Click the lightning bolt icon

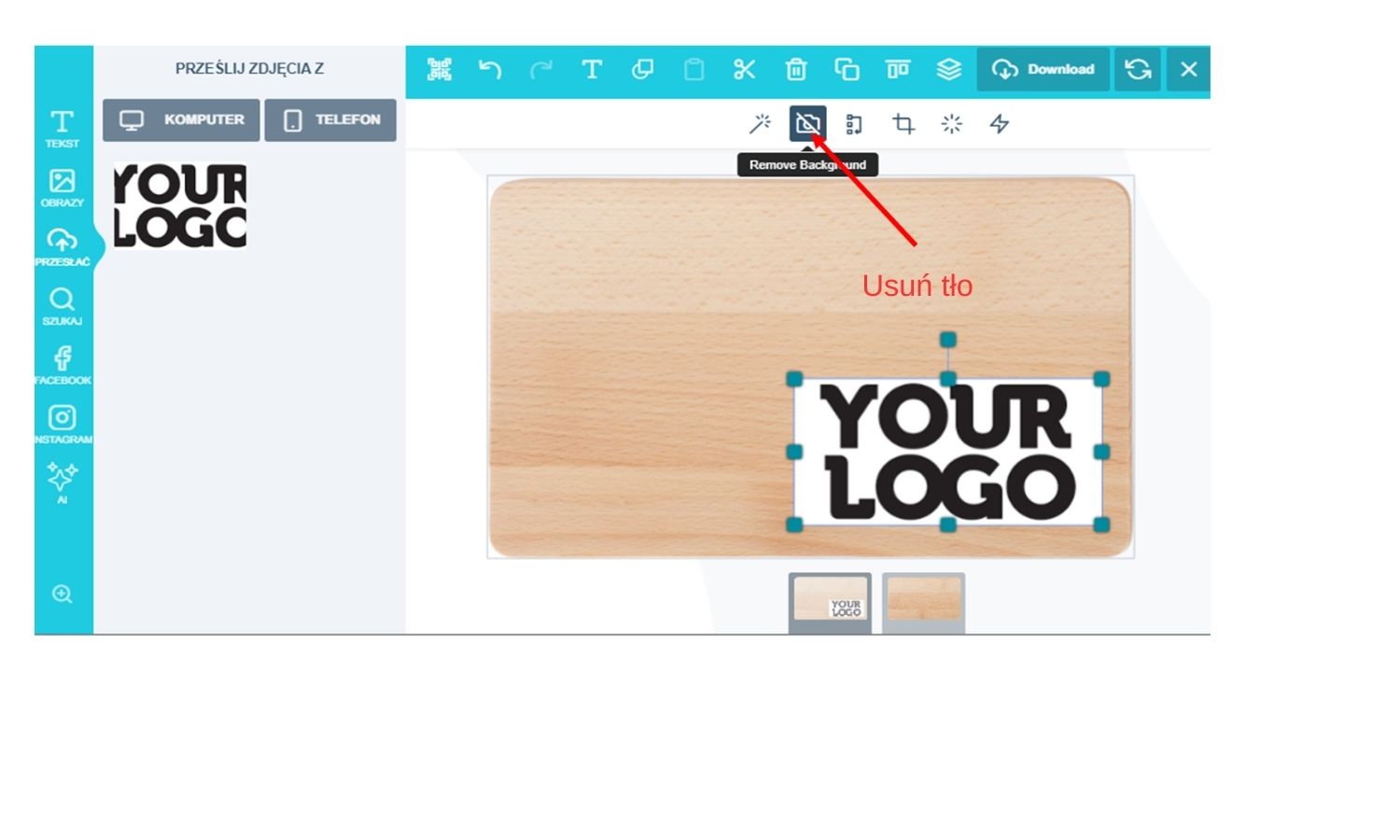[x=999, y=124]
